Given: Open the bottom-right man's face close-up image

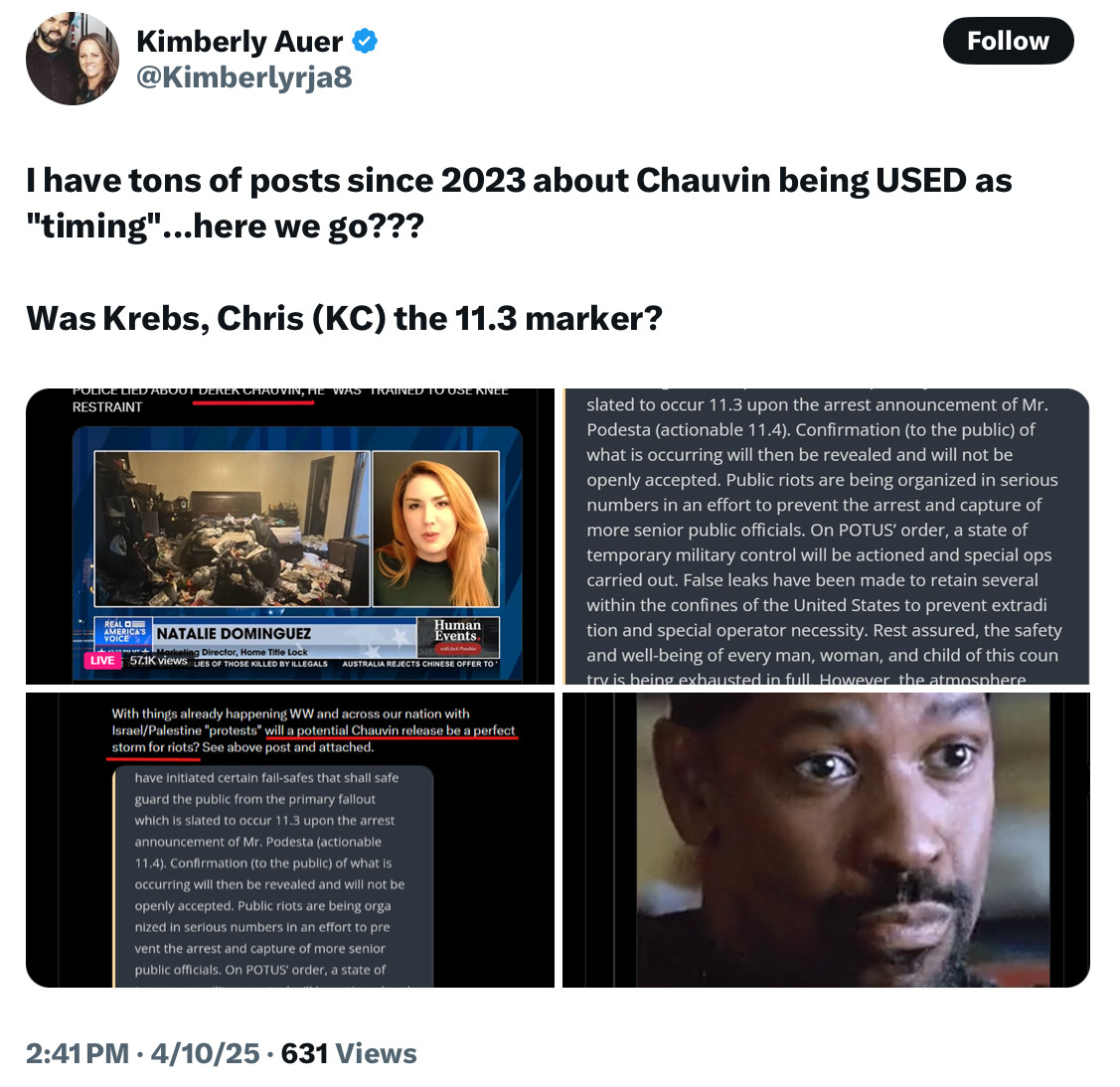Looking at the screenshot, I should point(826,840).
